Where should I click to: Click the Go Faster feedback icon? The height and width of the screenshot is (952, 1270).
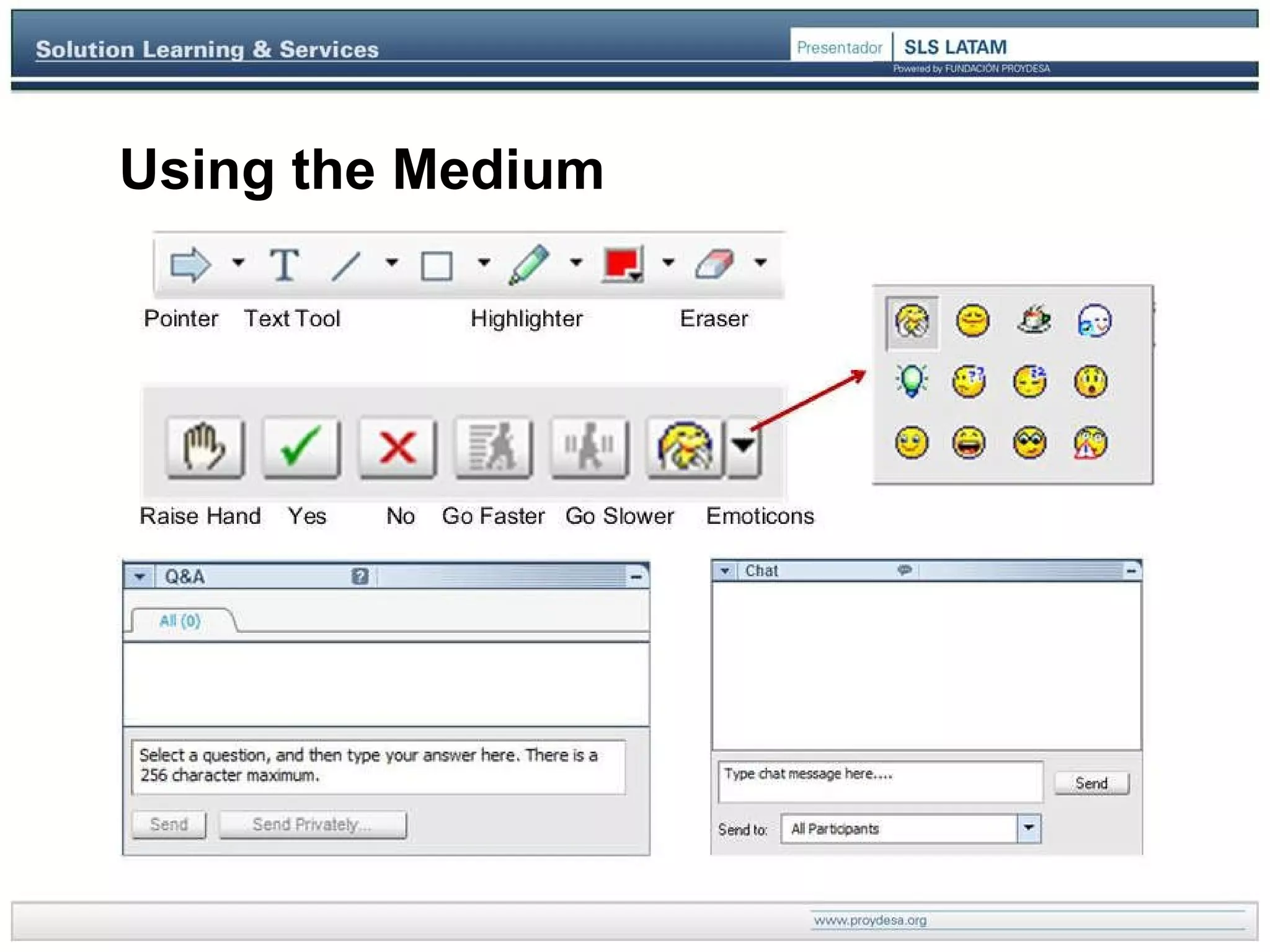pyautogui.click(x=494, y=447)
